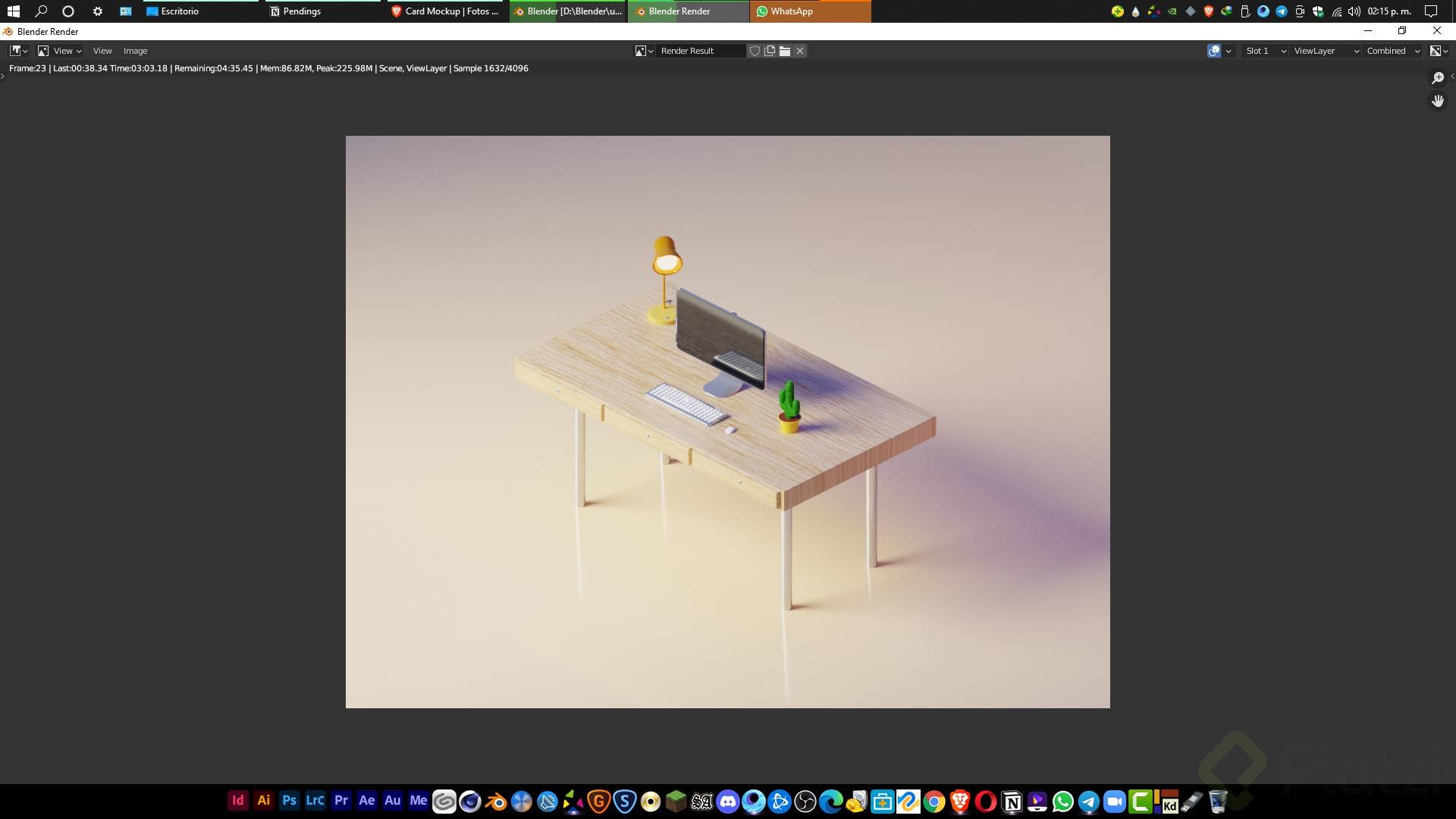Toggle fake user shield icon
The width and height of the screenshot is (1456, 819).
(x=755, y=51)
